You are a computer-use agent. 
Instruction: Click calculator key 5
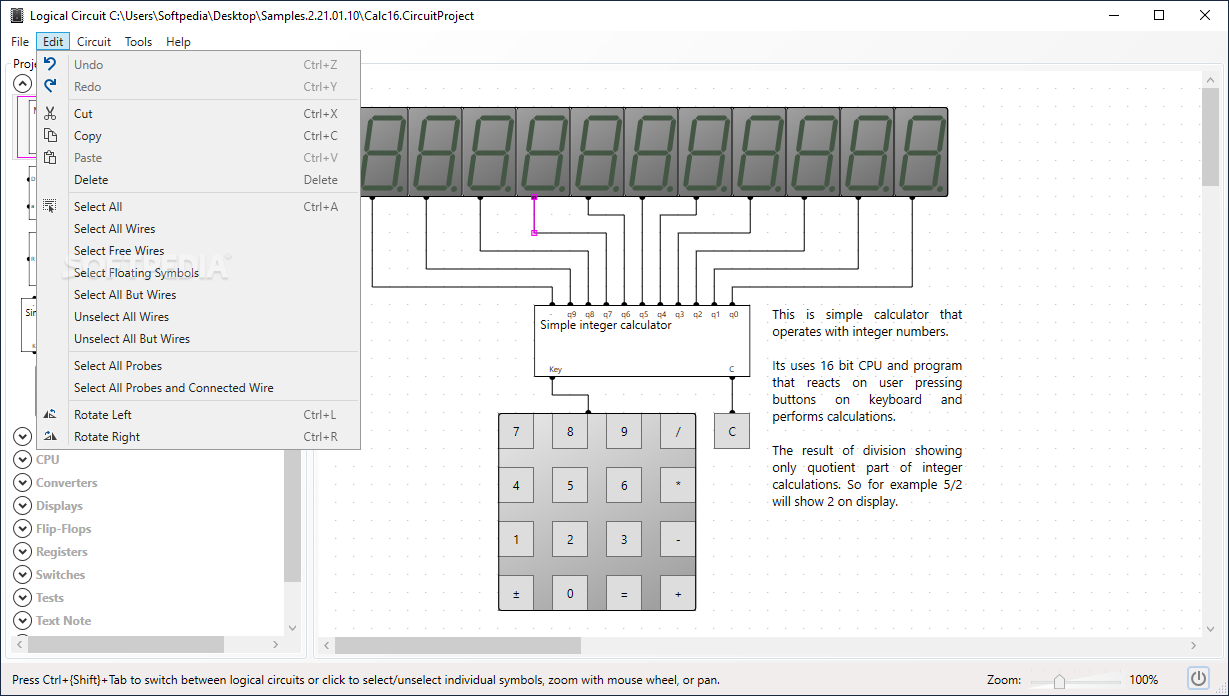pyautogui.click(x=570, y=486)
